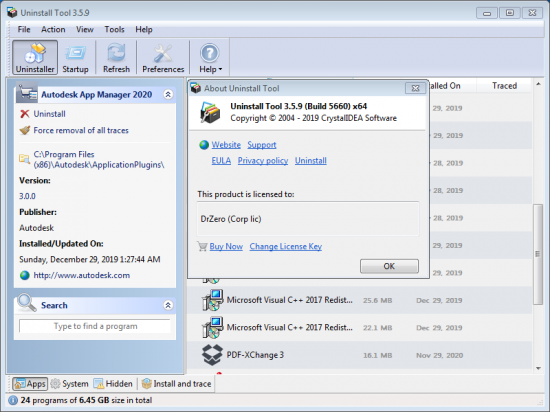Click the Nov 29, 2020 install date

coord(440,356)
